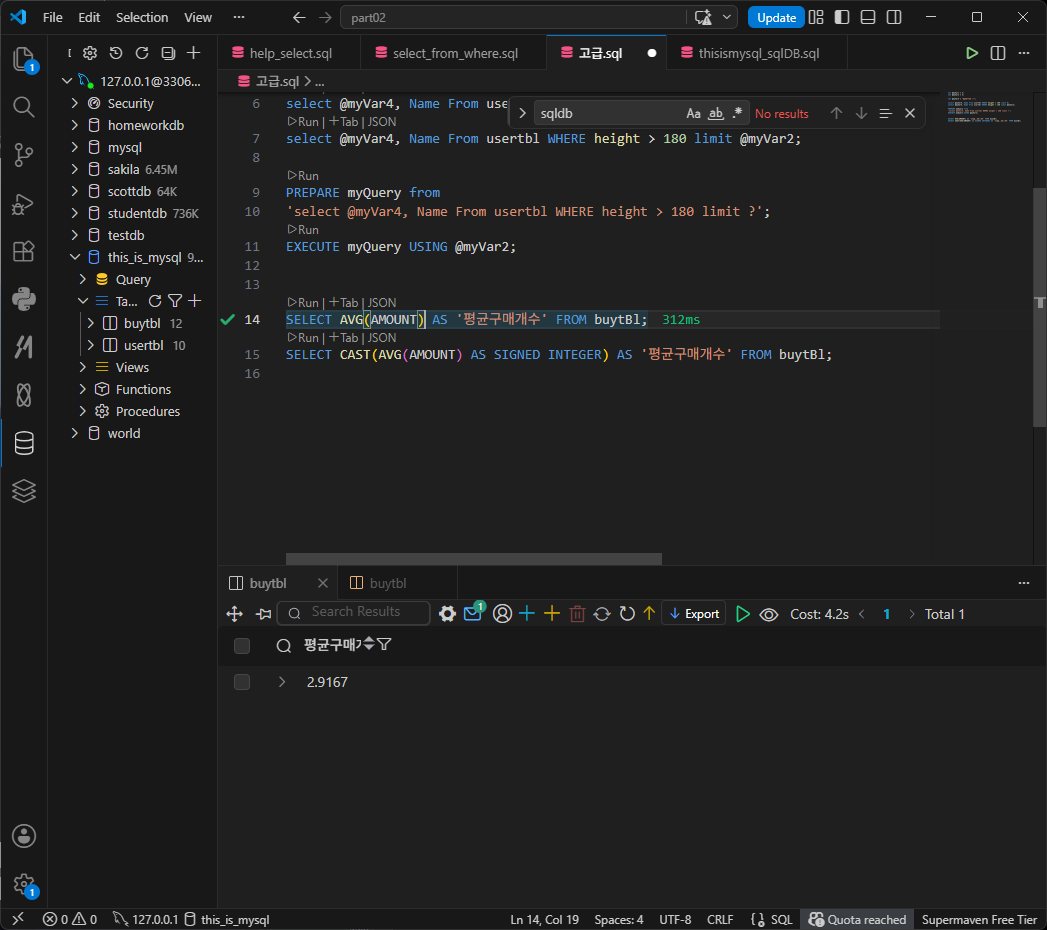1047x930 pixels.
Task: Open Source Control view
Action: click(24, 155)
